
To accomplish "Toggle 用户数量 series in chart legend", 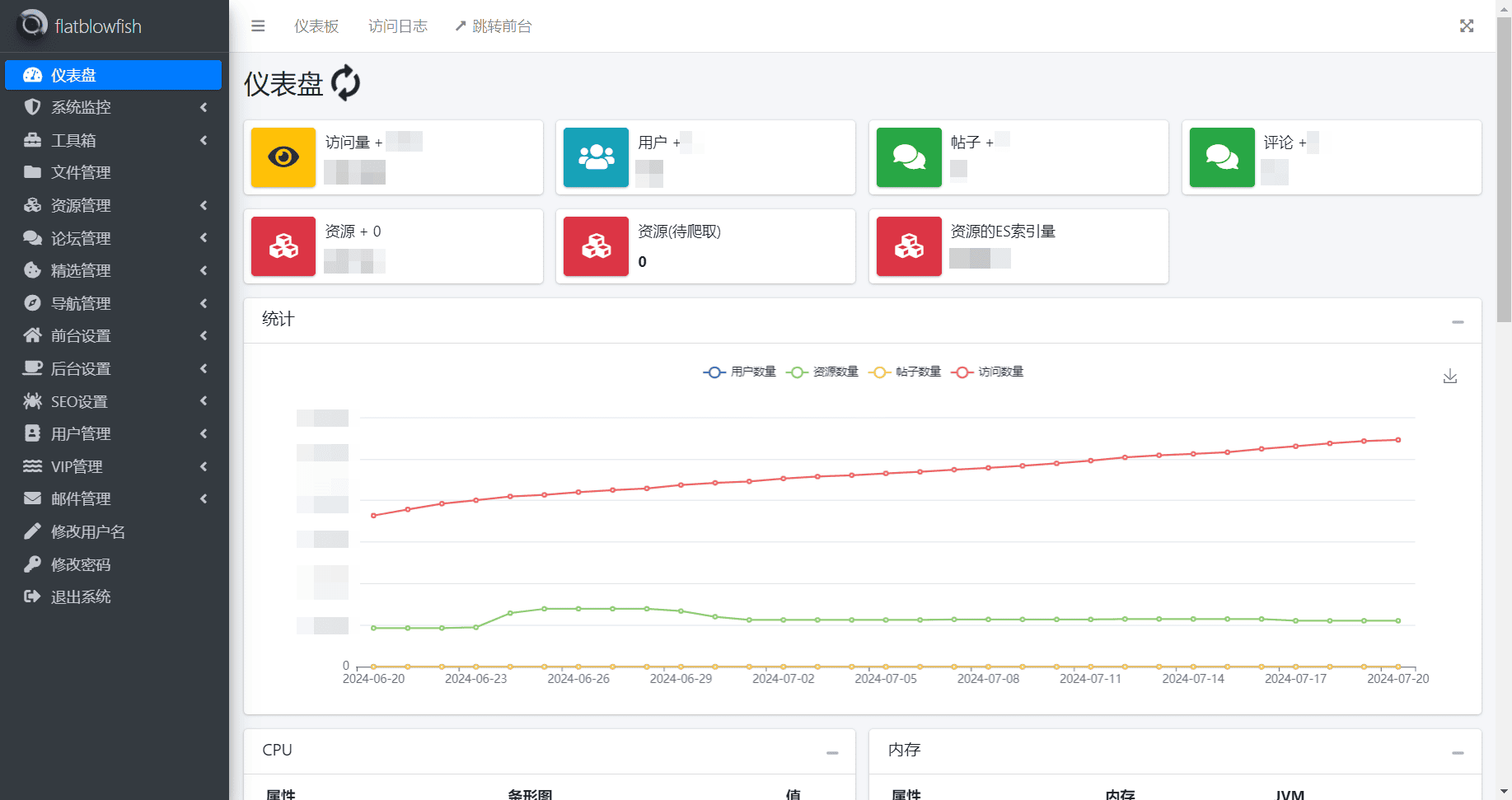I will click(x=739, y=372).
